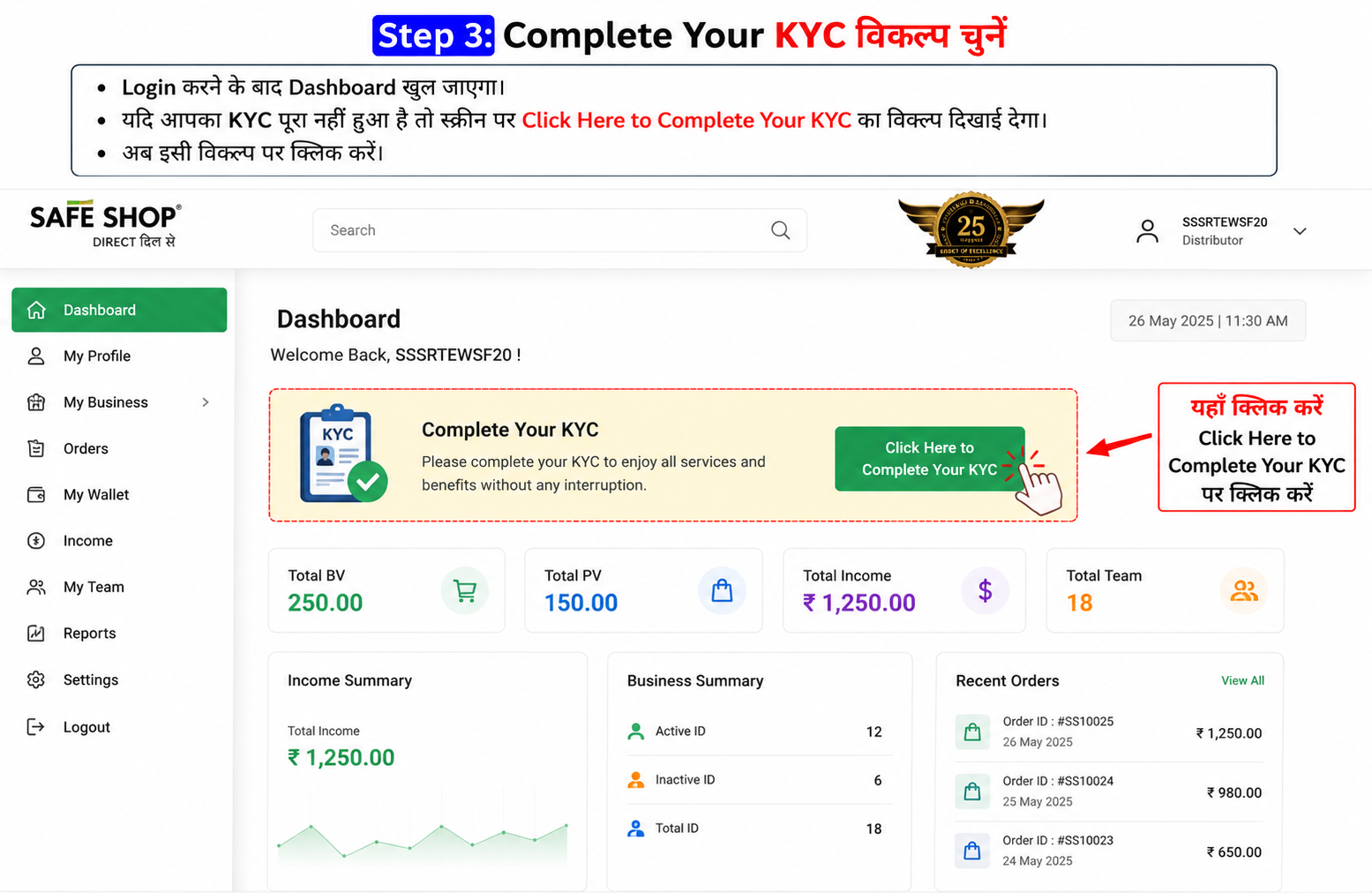Click the Total PV shopping bag icon
Viewport: 1372px width, 893px height.
click(722, 590)
